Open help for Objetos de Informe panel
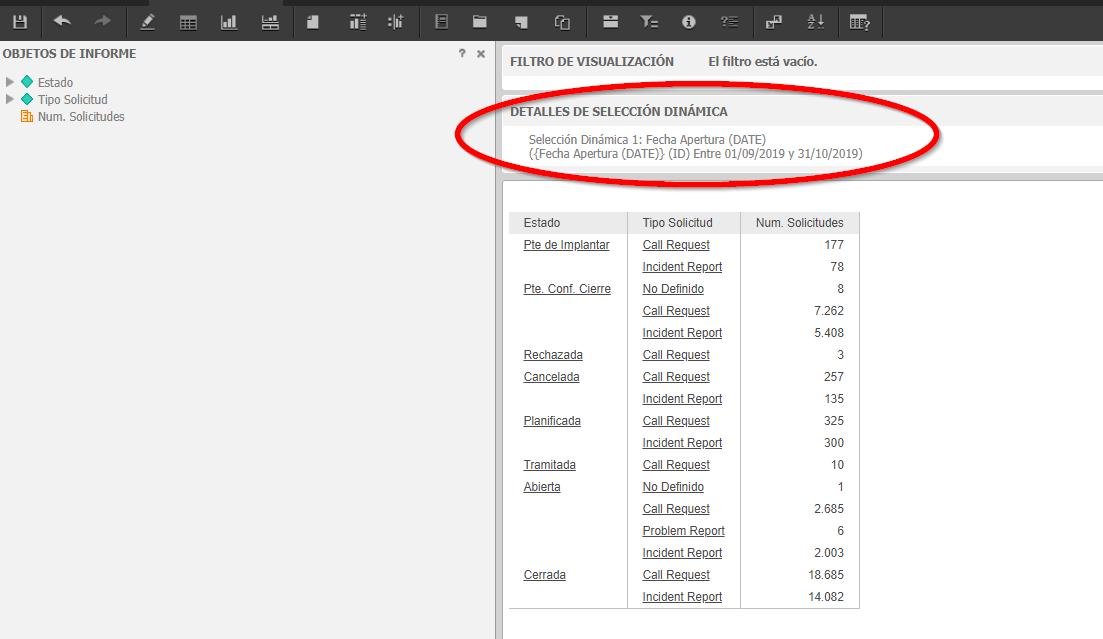 [x=461, y=53]
